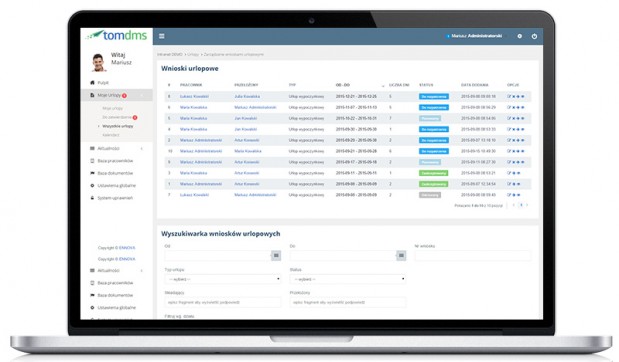The width and height of the screenshot is (619, 362).
Task: Open System uprawnień in the sidebar
Action: pyautogui.click(x=115, y=198)
